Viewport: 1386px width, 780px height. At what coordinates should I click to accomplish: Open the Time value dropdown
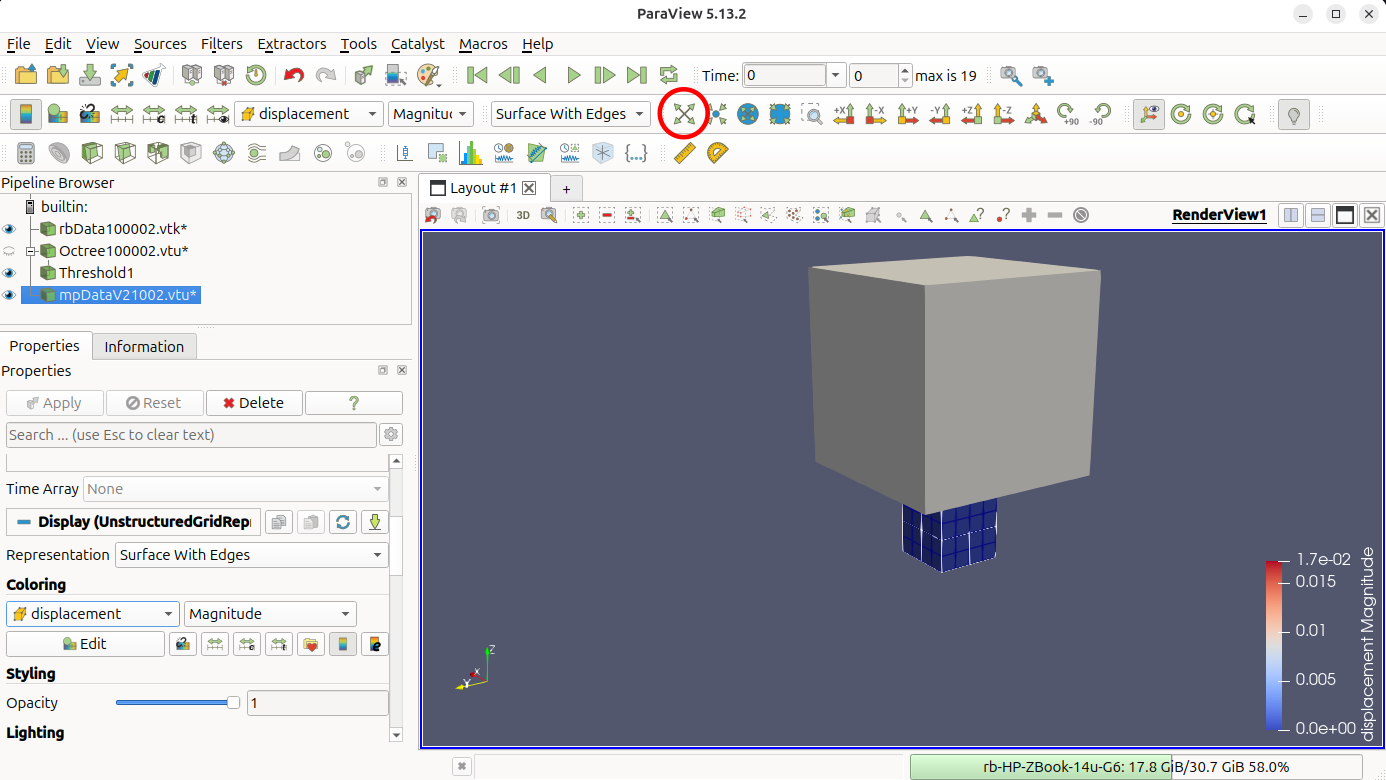pyautogui.click(x=836, y=76)
